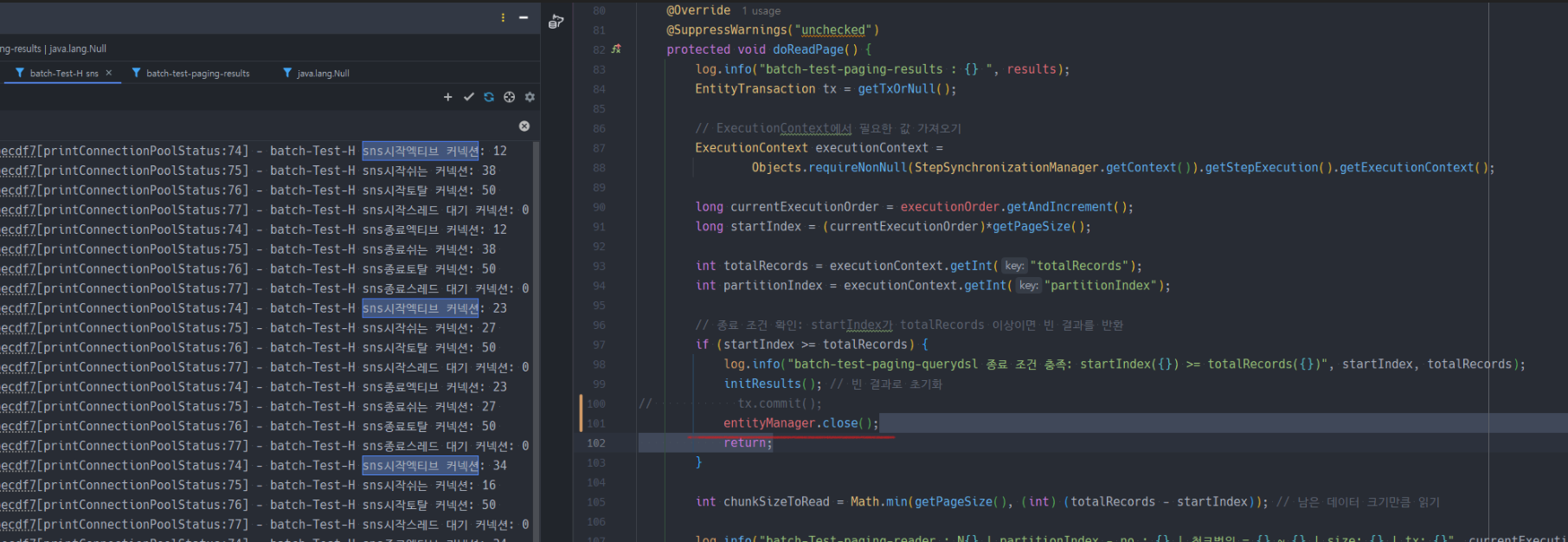The image size is (1568, 542).
Task: Click line number 84 in the gutter
Action: click(x=599, y=89)
